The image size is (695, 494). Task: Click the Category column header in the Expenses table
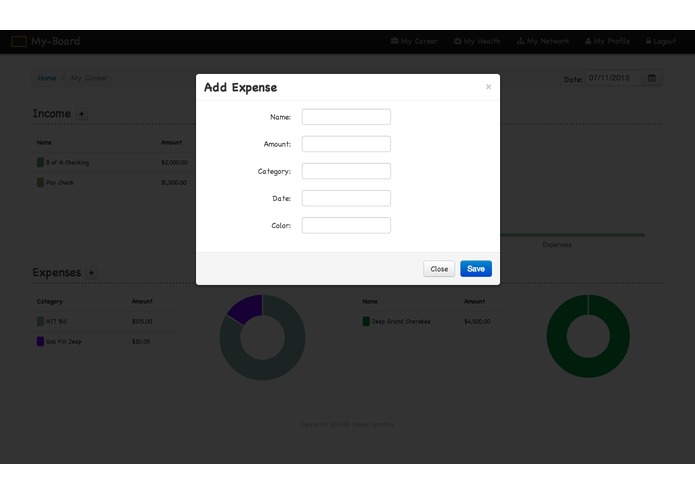click(50, 302)
